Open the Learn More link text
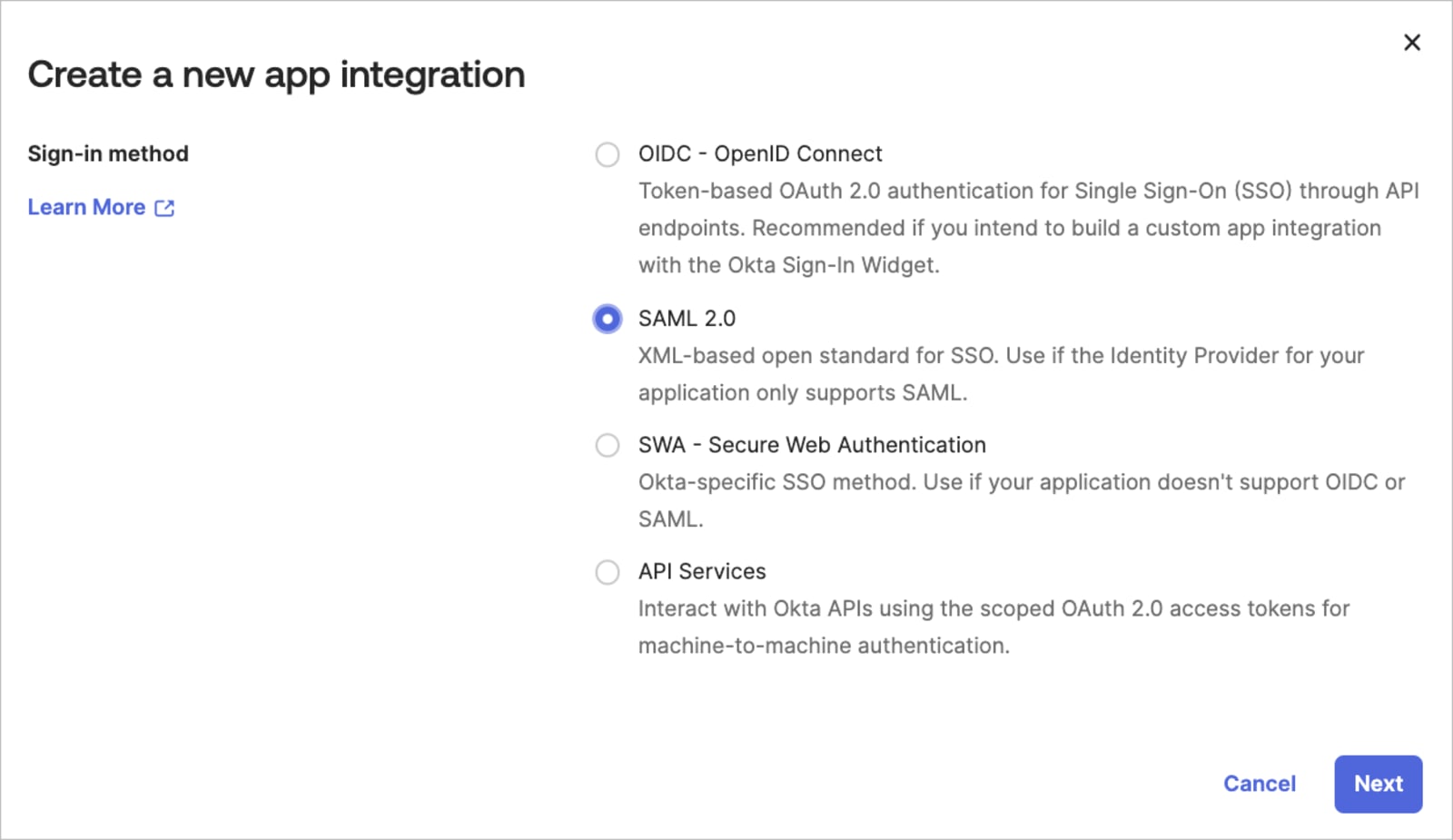Image resolution: width=1453 pixels, height=840 pixels. (86, 207)
